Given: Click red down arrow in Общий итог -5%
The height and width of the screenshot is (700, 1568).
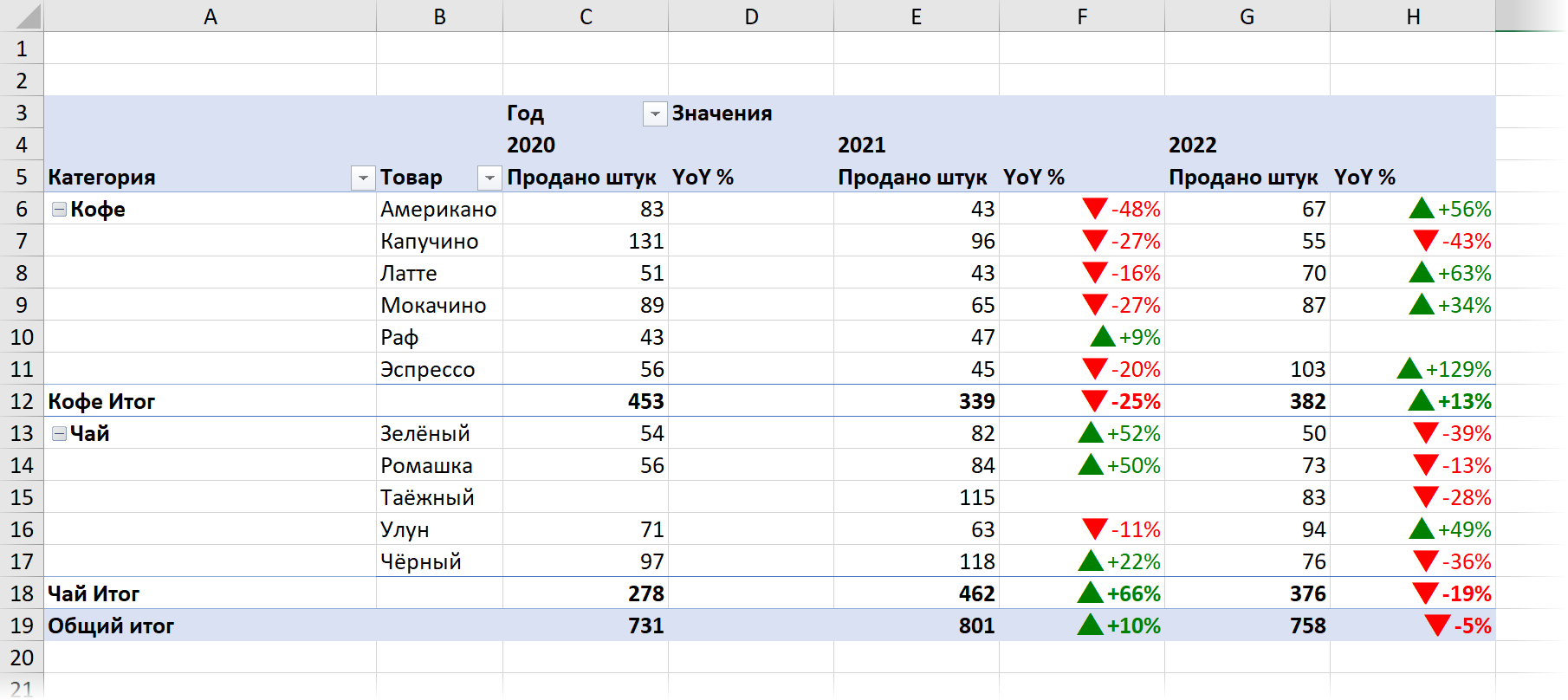Looking at the screenshot, I should click(1436, 625).
